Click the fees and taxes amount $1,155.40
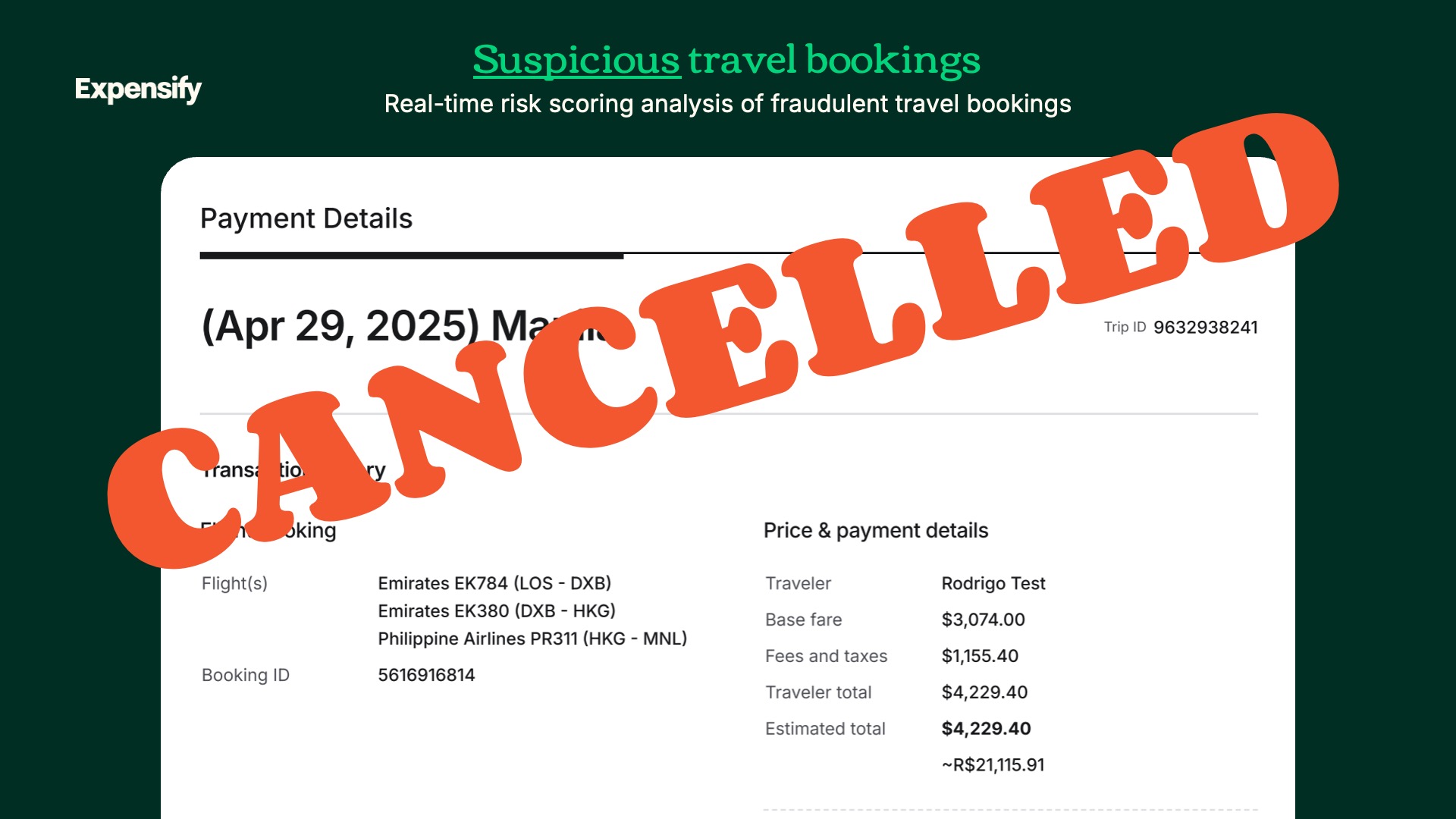1456x819 pixels. point(980,656)
